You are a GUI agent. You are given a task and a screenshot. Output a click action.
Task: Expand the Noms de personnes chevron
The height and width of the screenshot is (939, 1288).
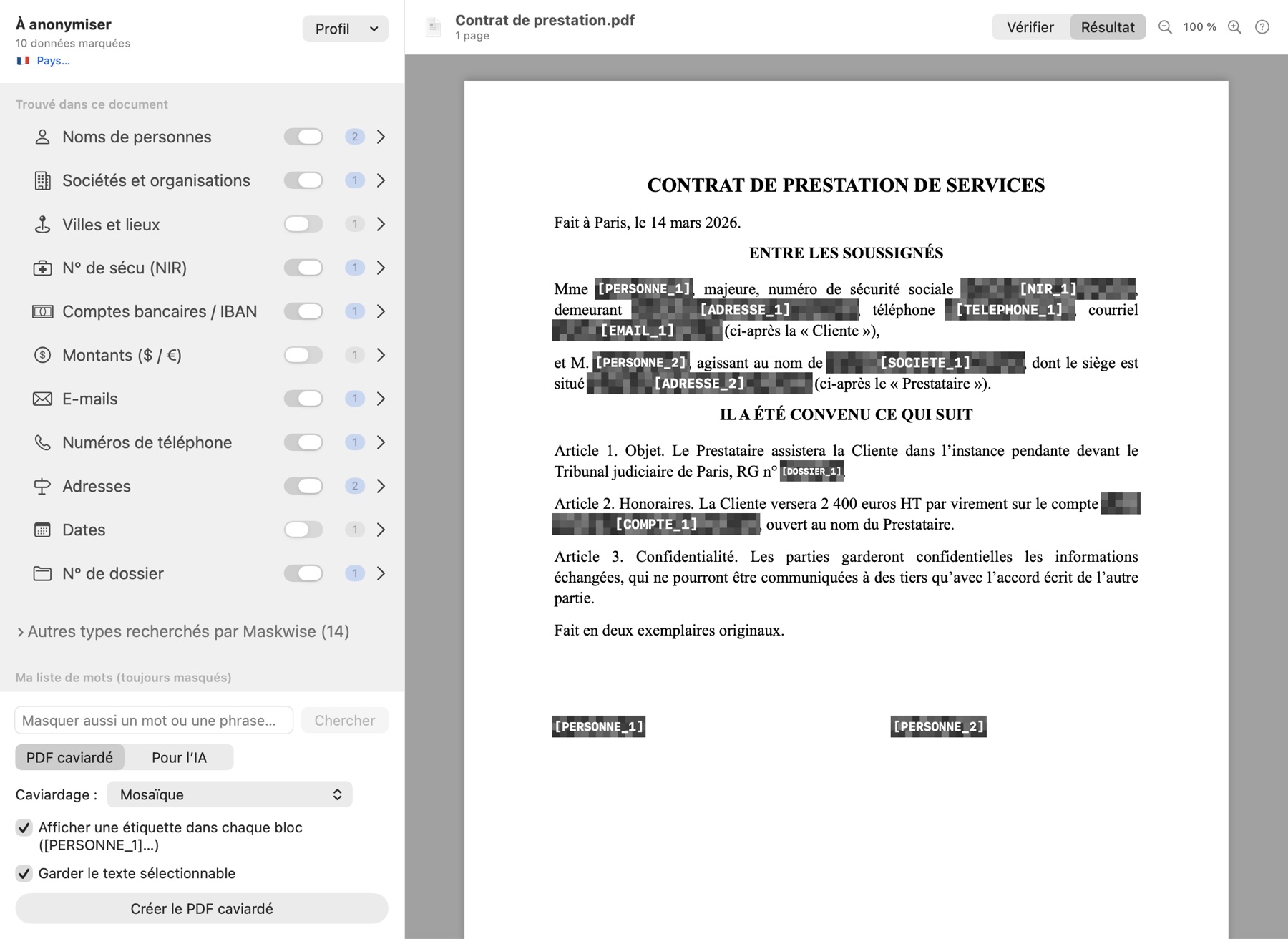click(381, 137)
